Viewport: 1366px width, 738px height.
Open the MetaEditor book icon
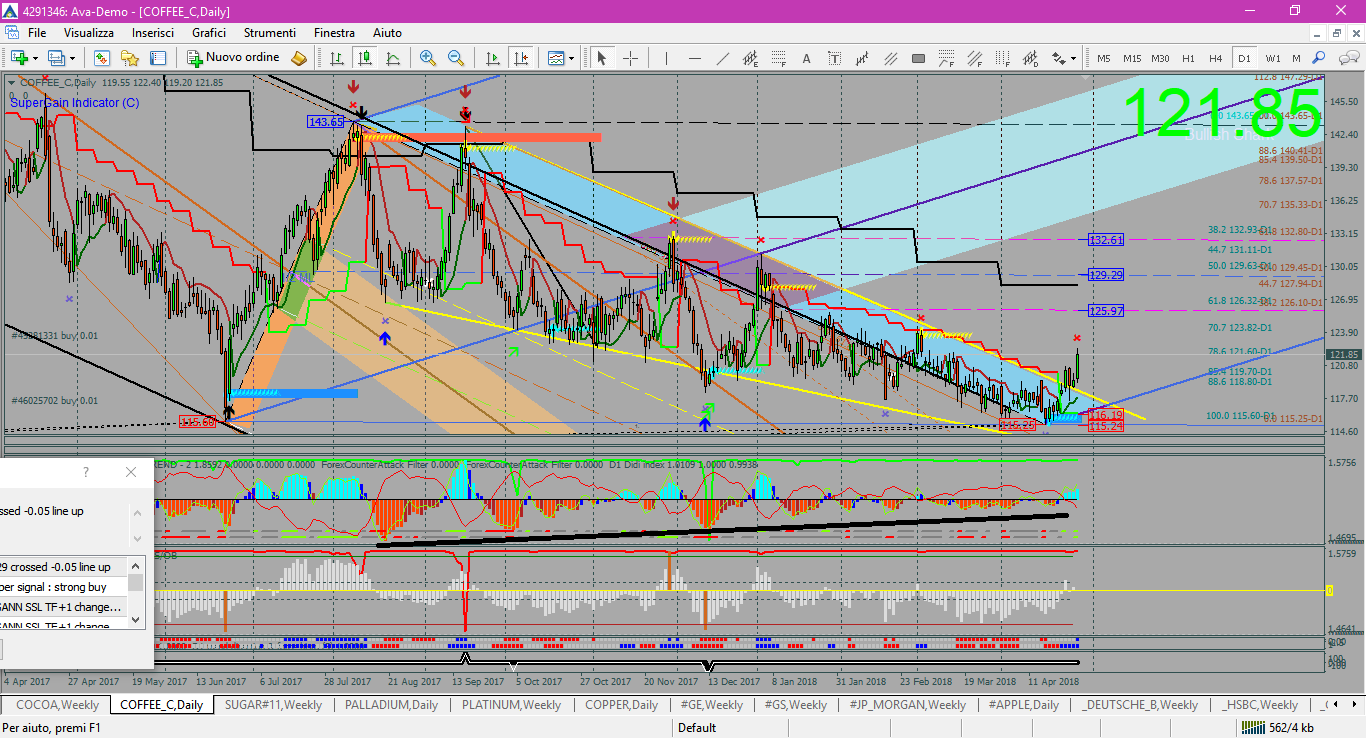[299, 58]
